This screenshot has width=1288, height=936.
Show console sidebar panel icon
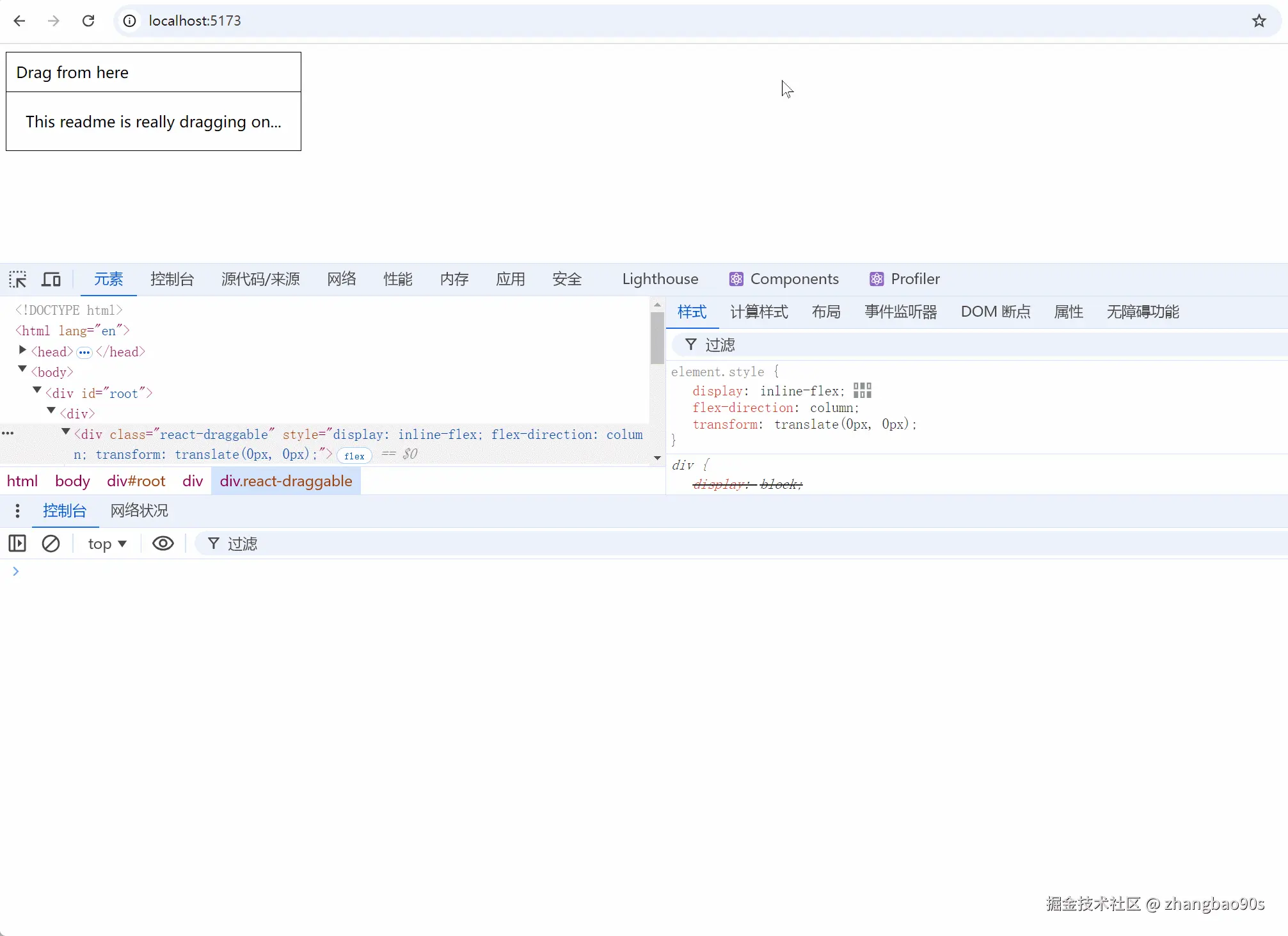(x=17, y=543)
